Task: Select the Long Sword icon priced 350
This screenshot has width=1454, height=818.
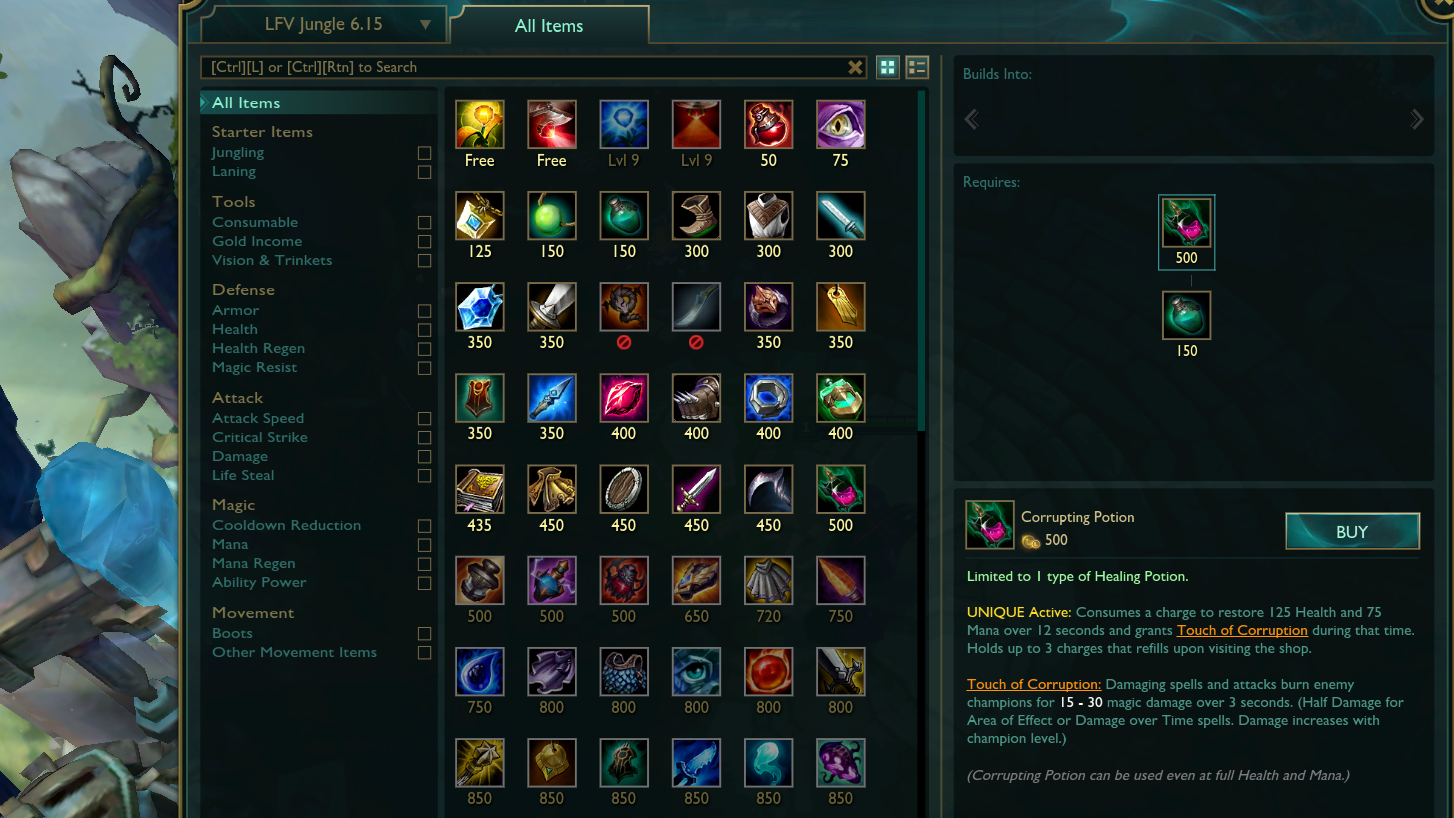Action: pyautogui.click(x=552, y=307)
